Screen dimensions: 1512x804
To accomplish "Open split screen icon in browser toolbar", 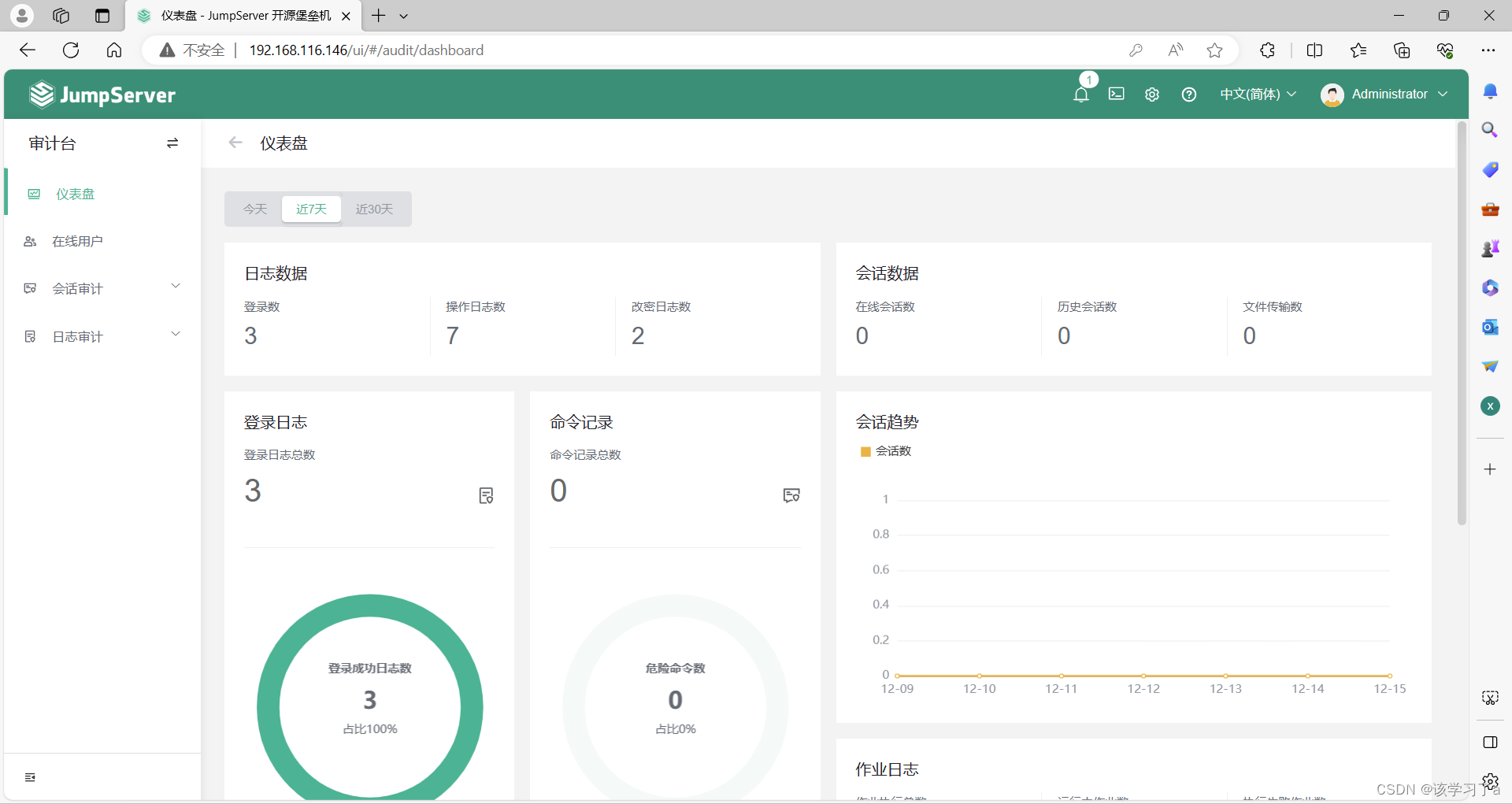I will pyautogui.click(x=1314, y=50).
